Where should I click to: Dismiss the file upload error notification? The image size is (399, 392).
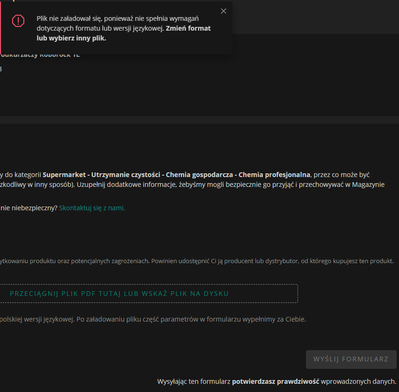[223, 11]
